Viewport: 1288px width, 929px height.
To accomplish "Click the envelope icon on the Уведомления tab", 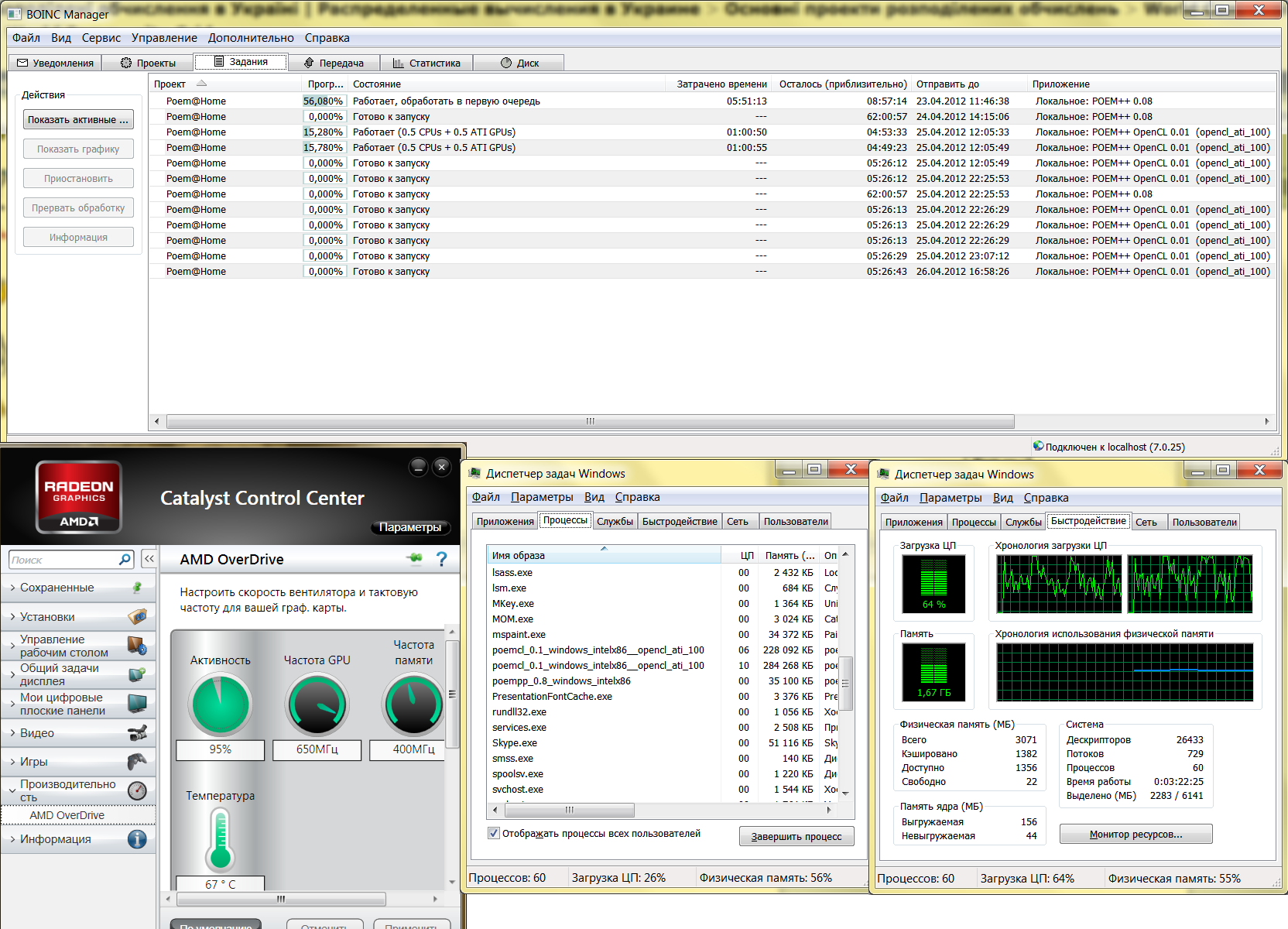I will [22, 63].
